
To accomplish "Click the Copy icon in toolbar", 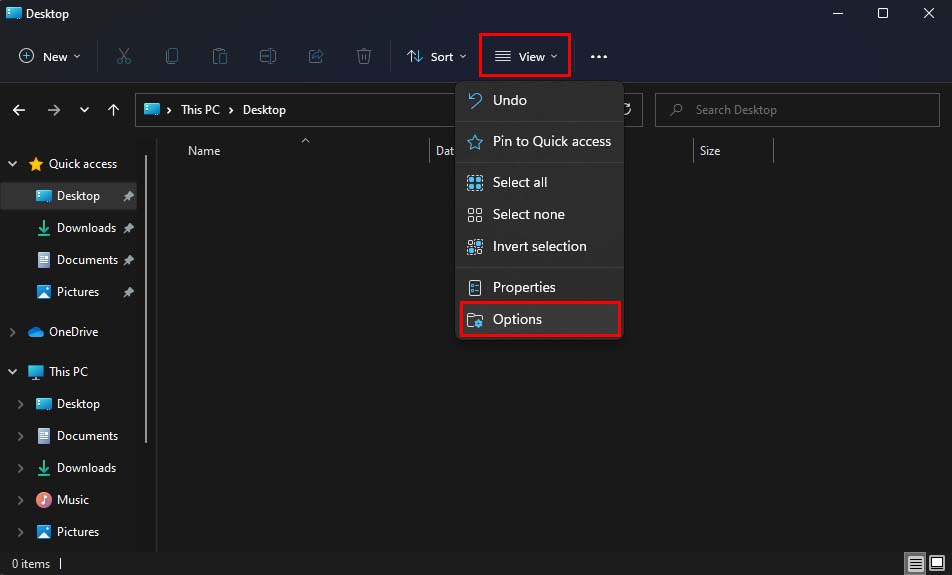I will coord(172,57).
